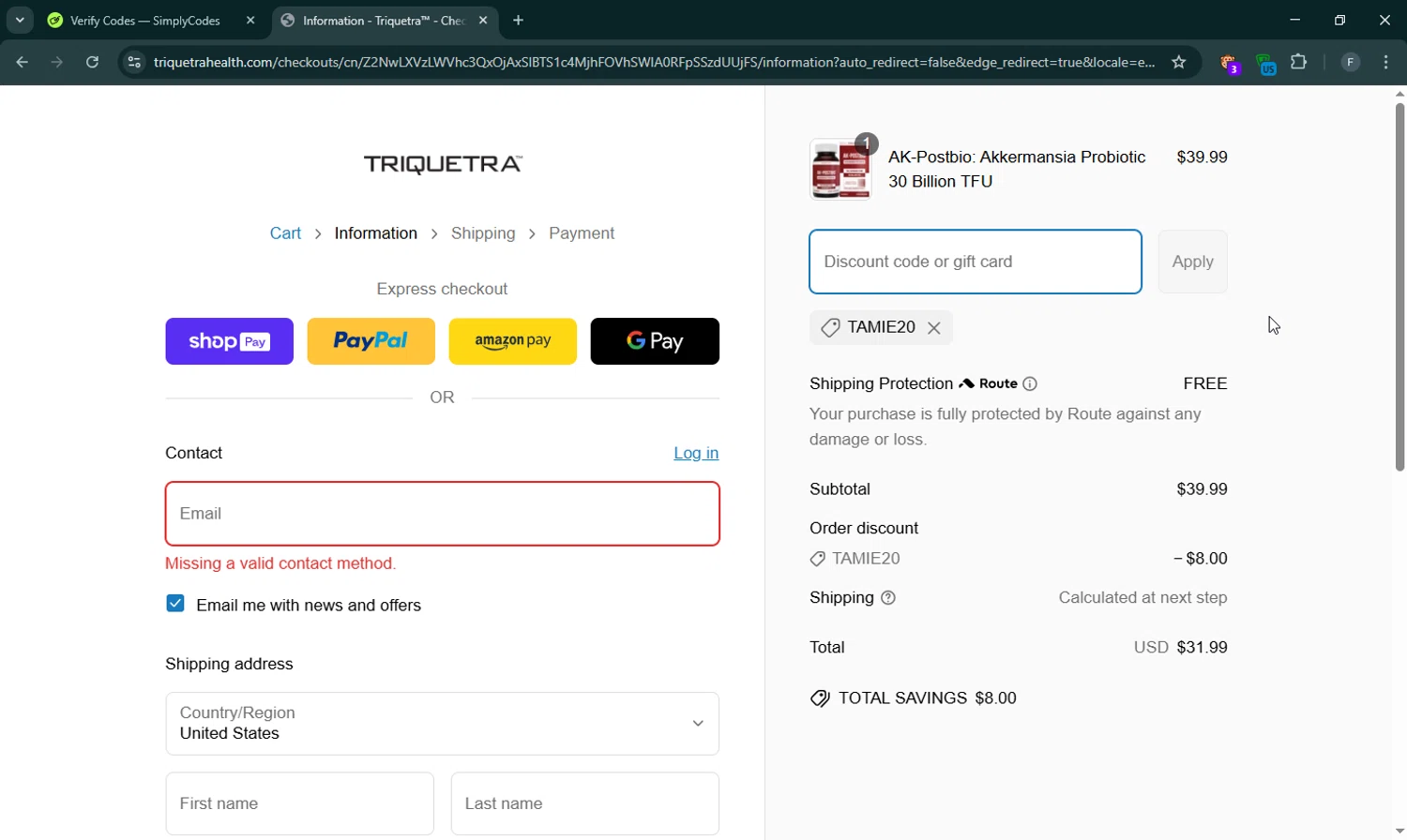This screenshot has width=1407, height=840.
Task: Open the green US shopping extension
Action: [x=1265, y=64]
